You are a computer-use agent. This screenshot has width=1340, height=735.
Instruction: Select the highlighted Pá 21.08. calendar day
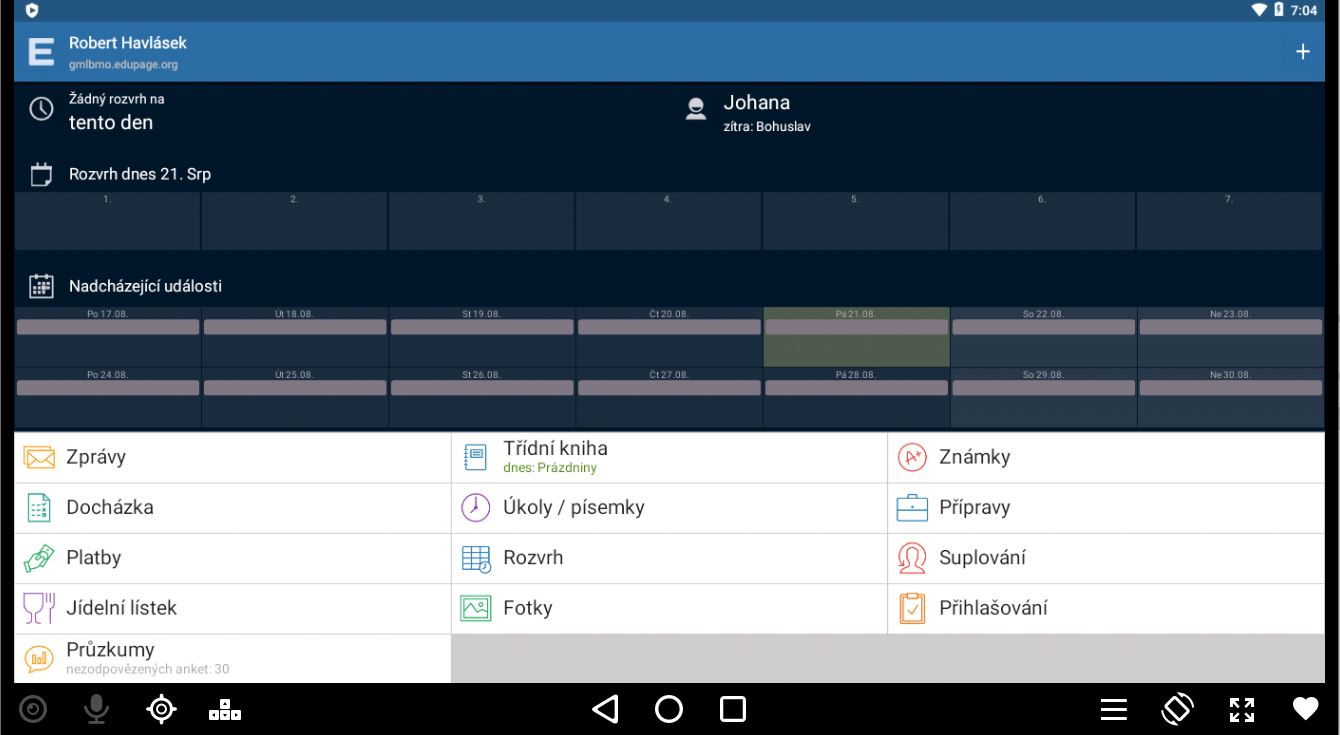[855, 337]
